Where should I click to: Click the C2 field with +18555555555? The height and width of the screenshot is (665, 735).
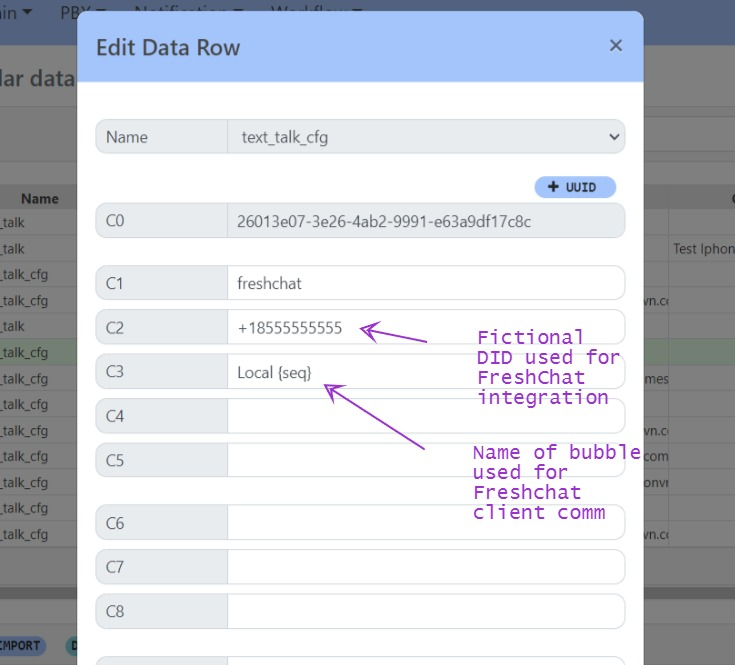[295, 328]
